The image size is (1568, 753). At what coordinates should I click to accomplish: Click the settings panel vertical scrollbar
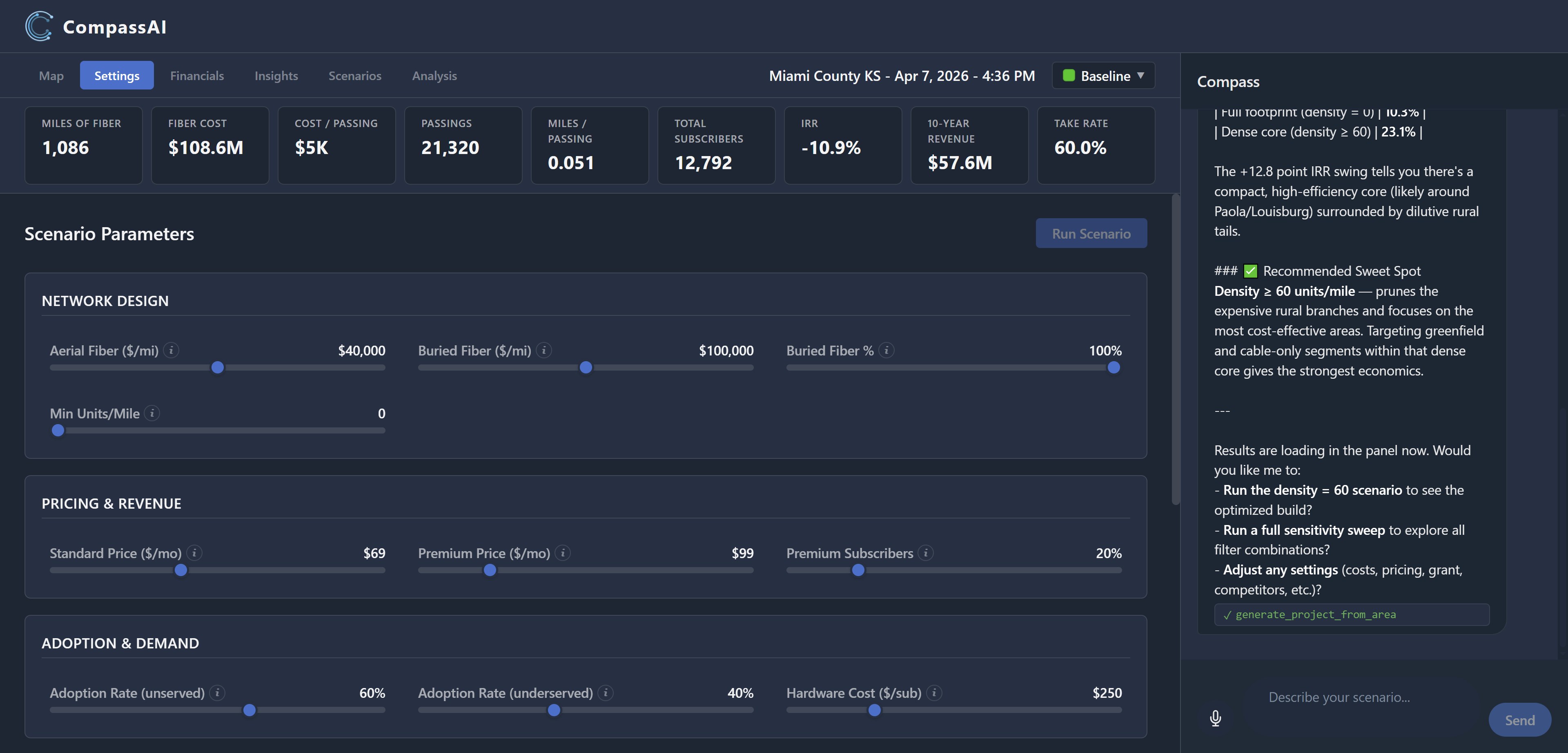(1176, 349)
